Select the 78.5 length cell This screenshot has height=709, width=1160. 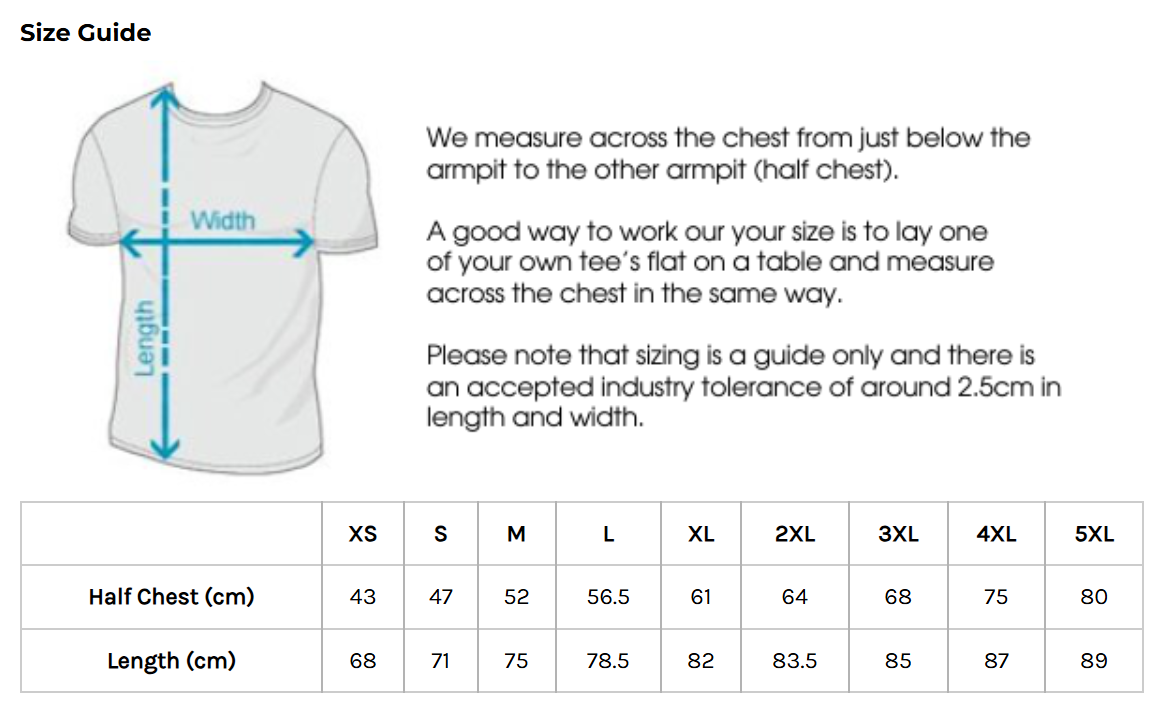[608, 661]
